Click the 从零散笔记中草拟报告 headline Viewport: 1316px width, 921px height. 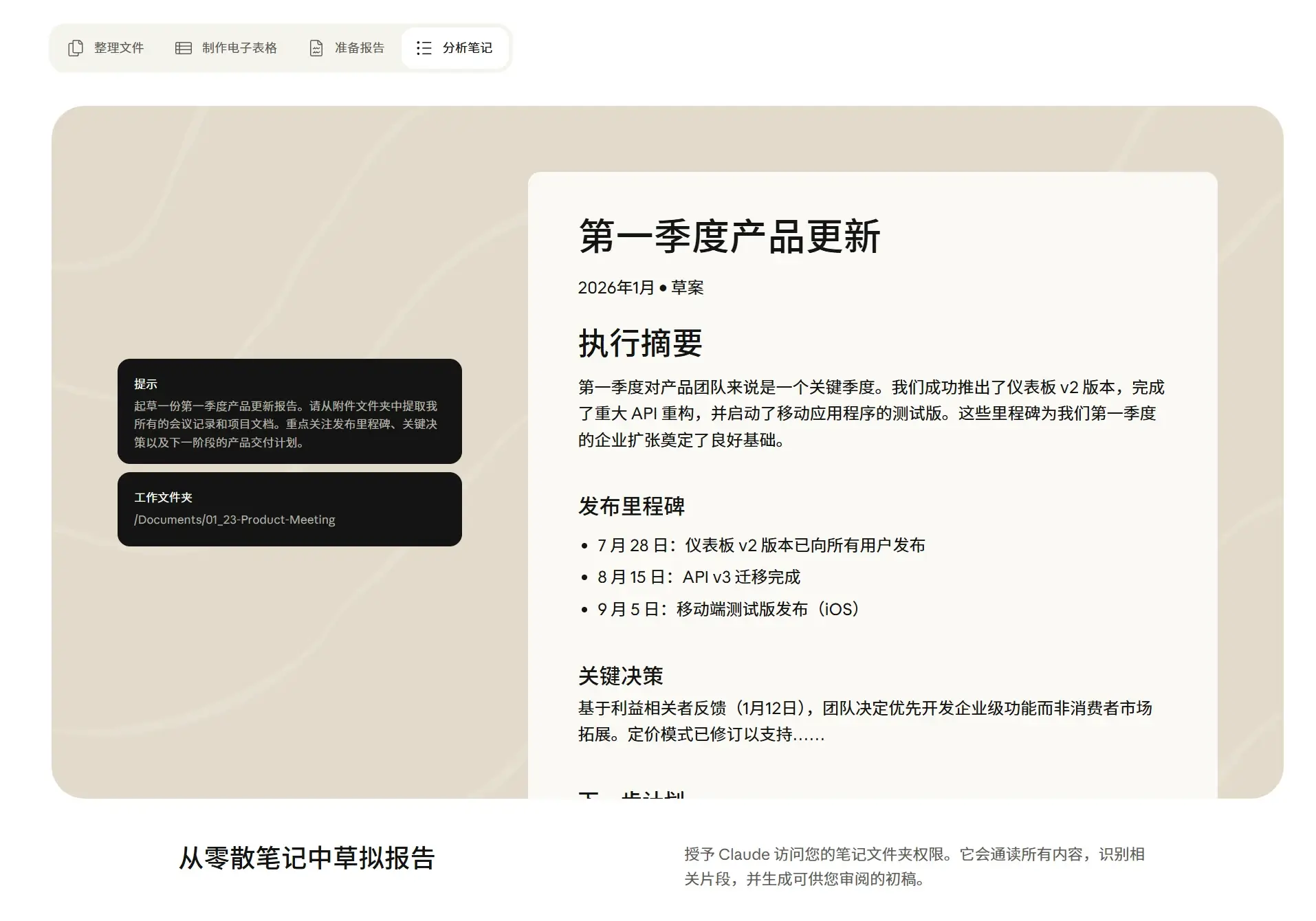click(307, 858)
